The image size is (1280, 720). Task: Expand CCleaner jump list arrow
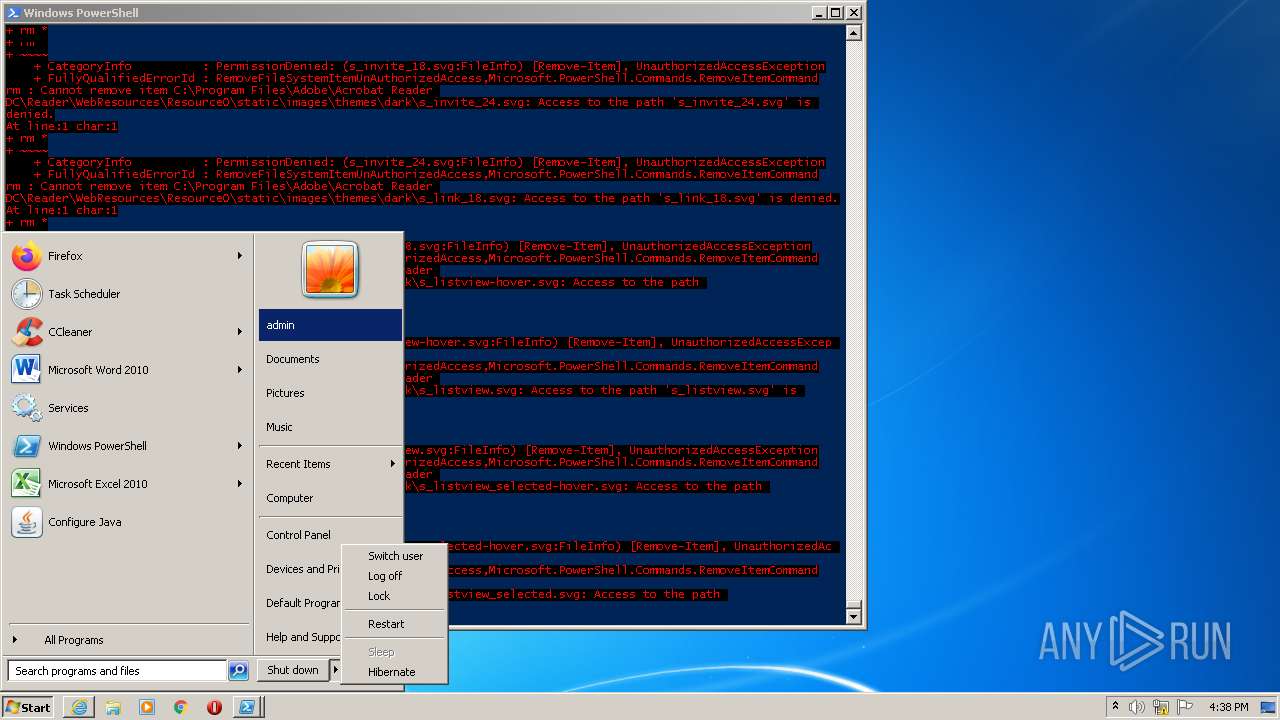click(x=240, y=332)
